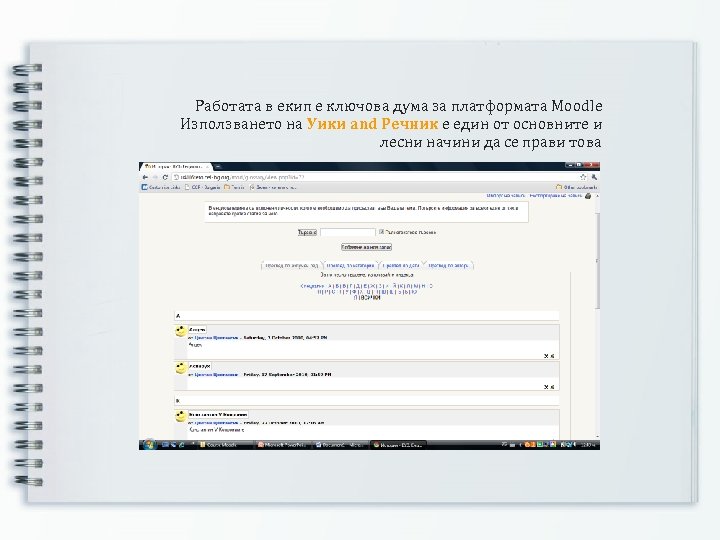The height and width of the screenshot is (540, 720).
Task: Switch to the Document Word taskbar item
Action: point(340,444)
